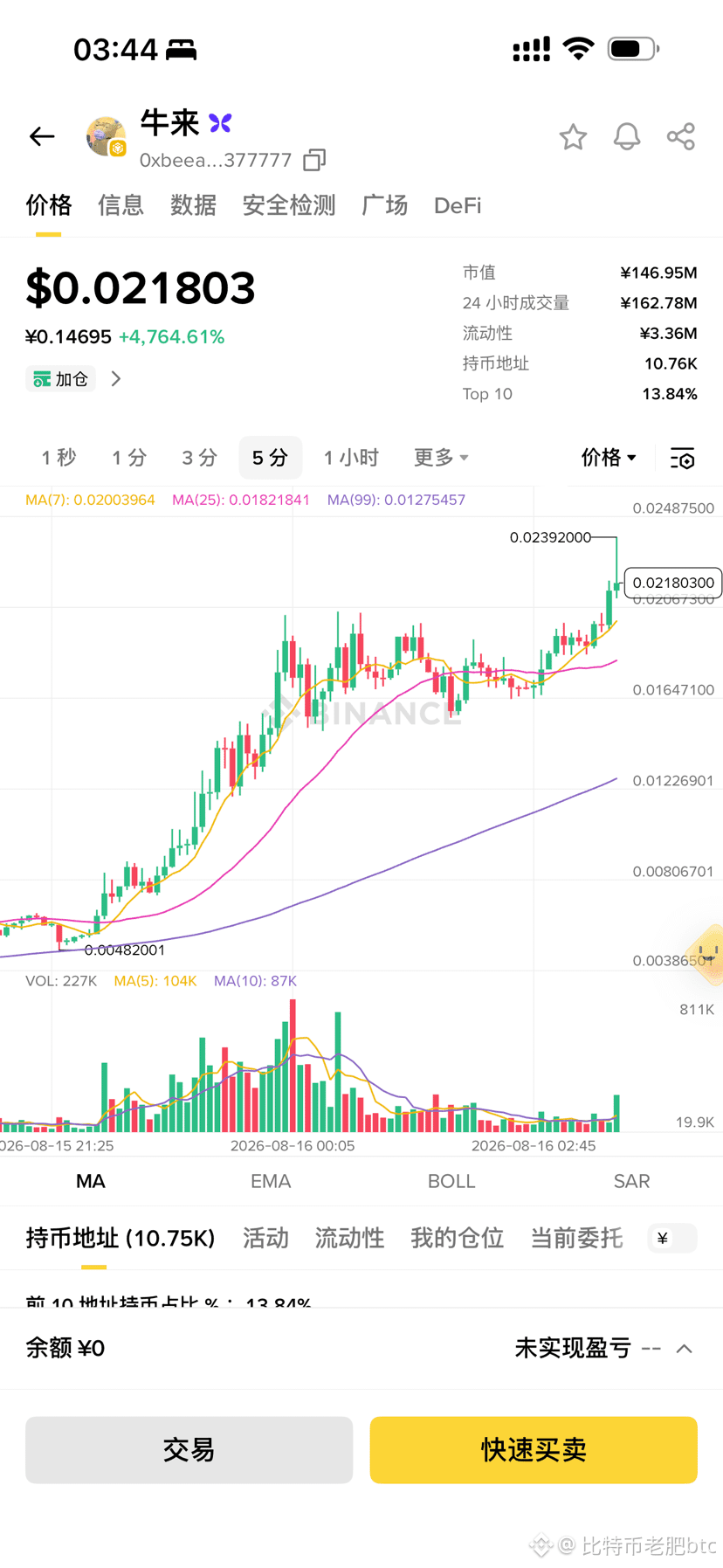This screenshot has height=1568, width=723.
Task: Tap the purple butterfly badge
Action: click(x=221, y=123)
